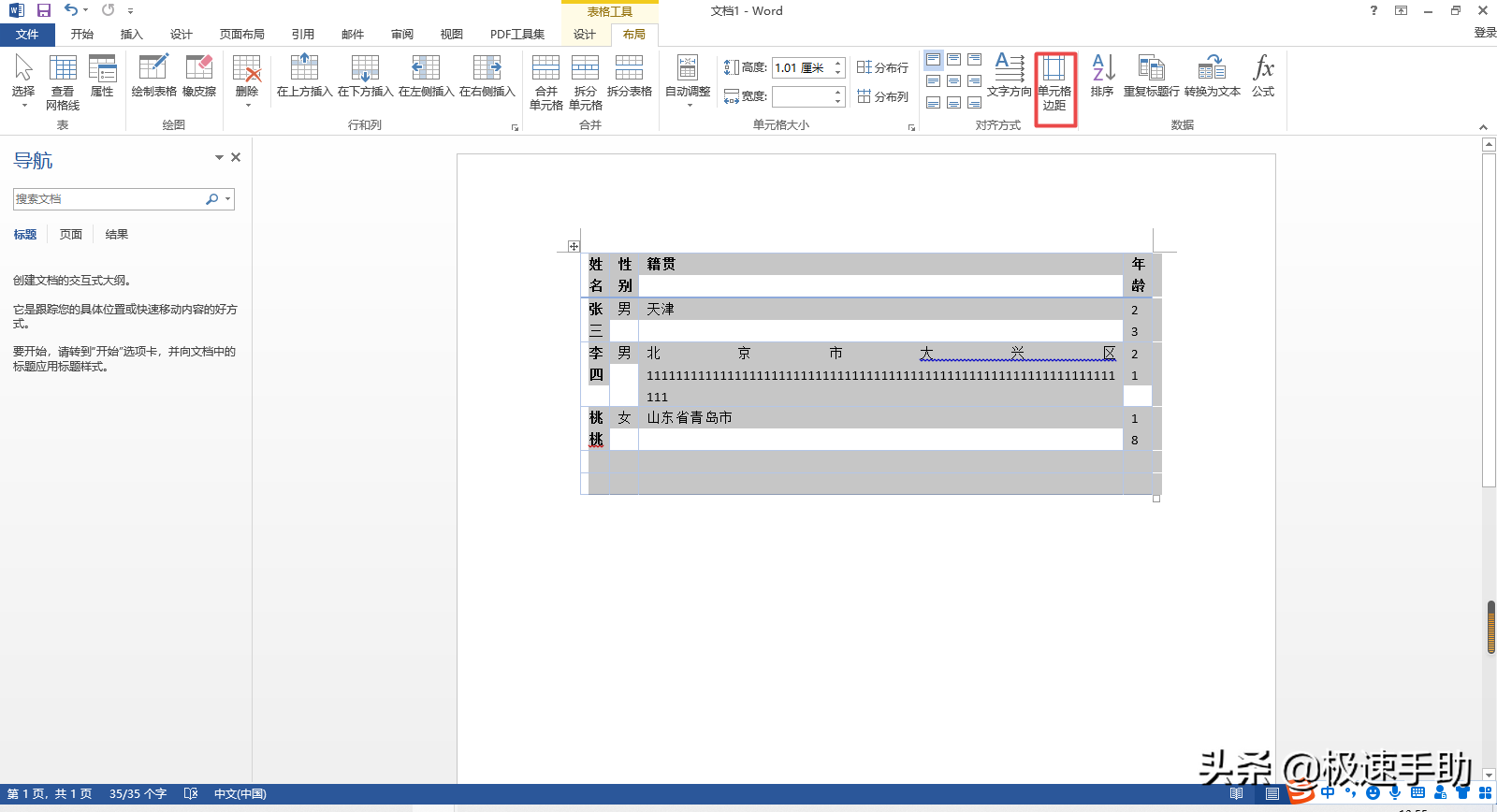Select the Draw Table (绘制表格) tool
Viewport: 1497px width, 812px height.
coord(153,77)
